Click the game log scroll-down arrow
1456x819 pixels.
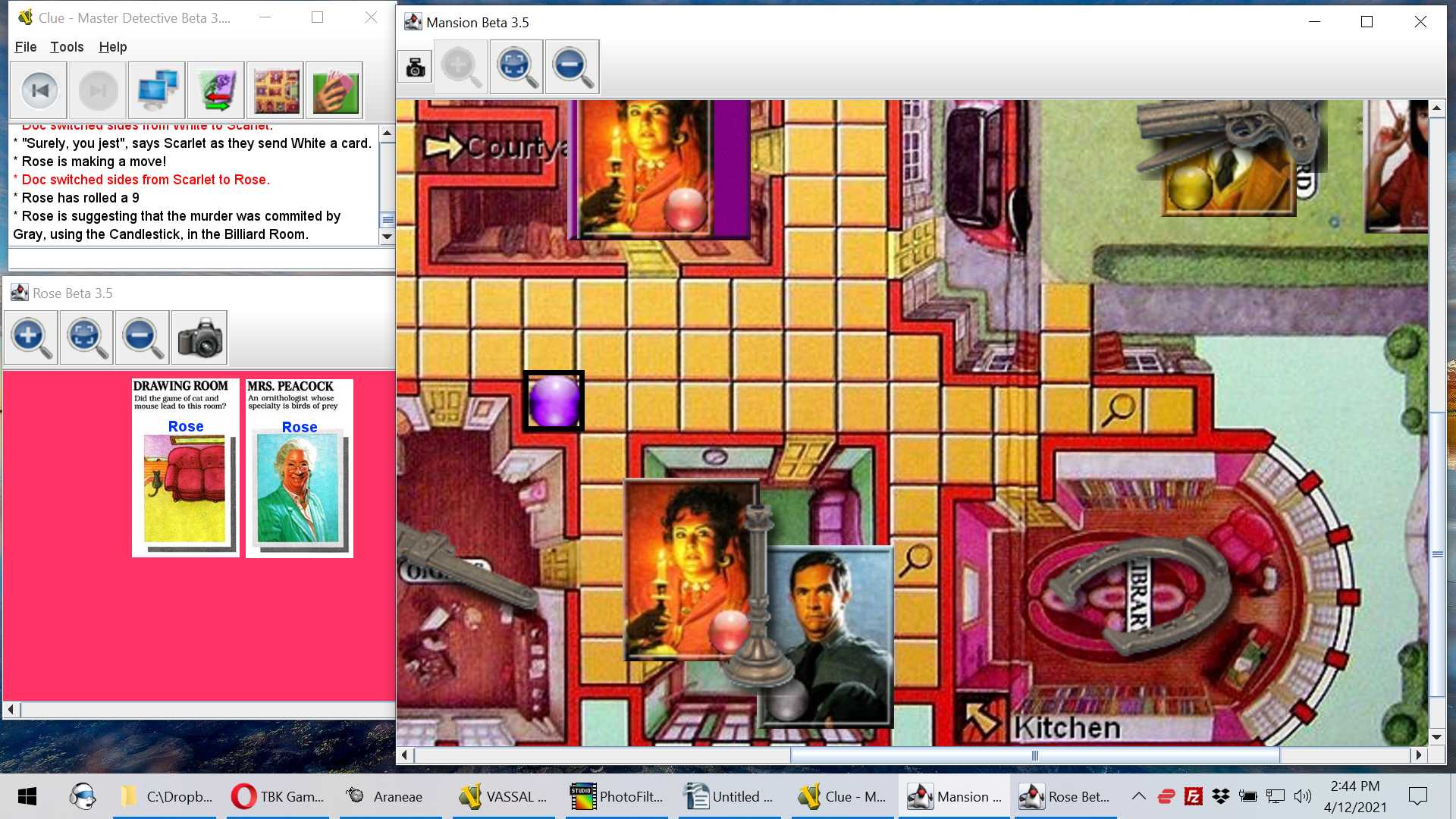(387, 237)
